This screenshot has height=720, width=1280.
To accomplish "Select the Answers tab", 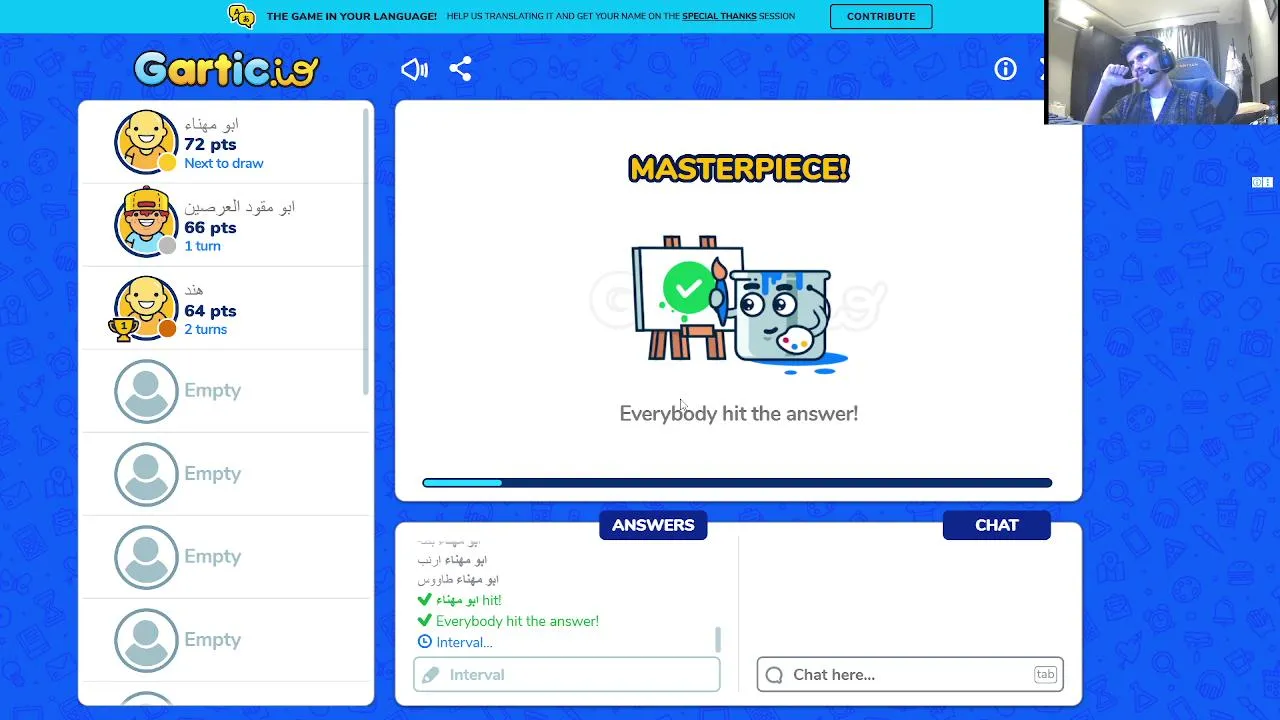I will pos(653,525).
